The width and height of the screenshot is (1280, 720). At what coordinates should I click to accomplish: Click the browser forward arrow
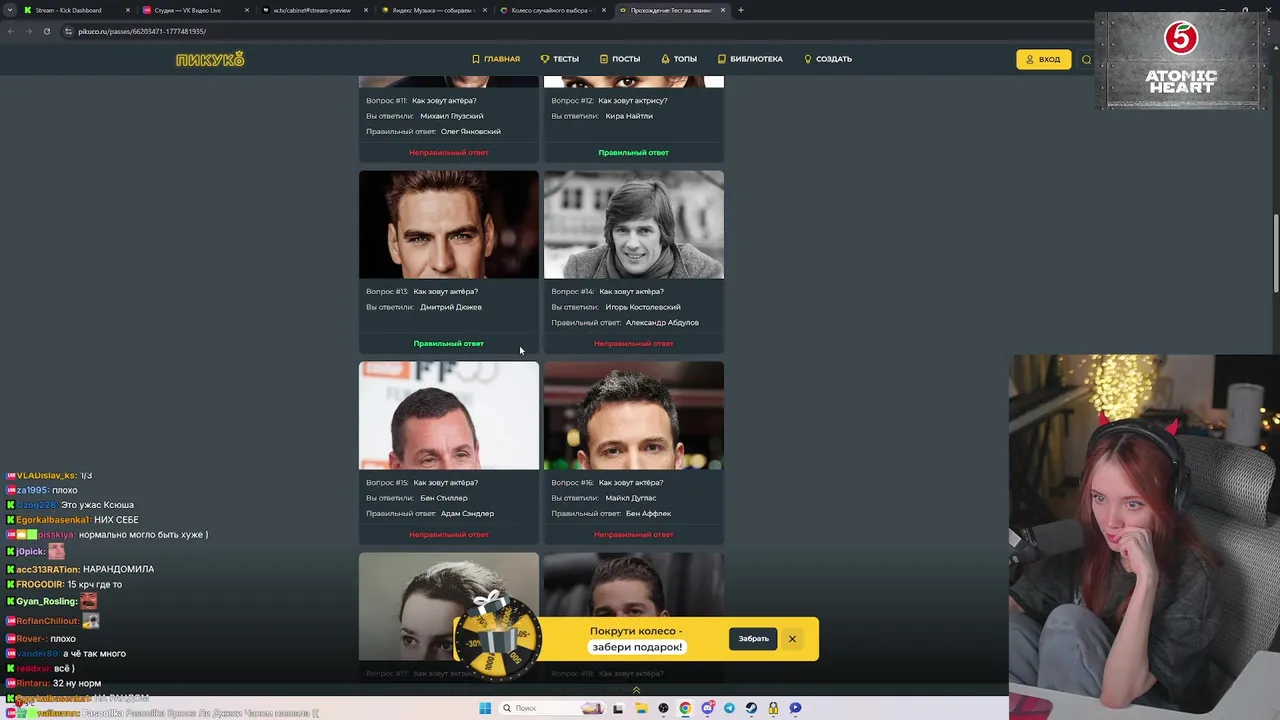tap(29, 31)
